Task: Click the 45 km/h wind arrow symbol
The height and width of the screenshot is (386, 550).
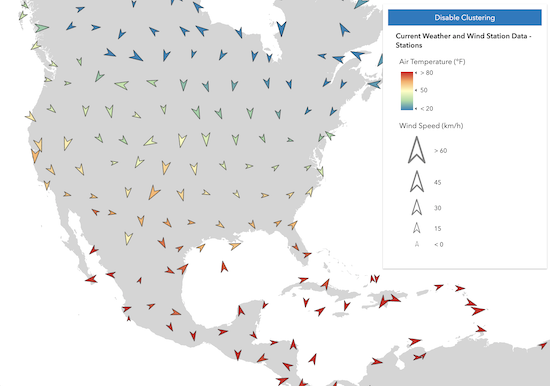Action: (417, 181)
